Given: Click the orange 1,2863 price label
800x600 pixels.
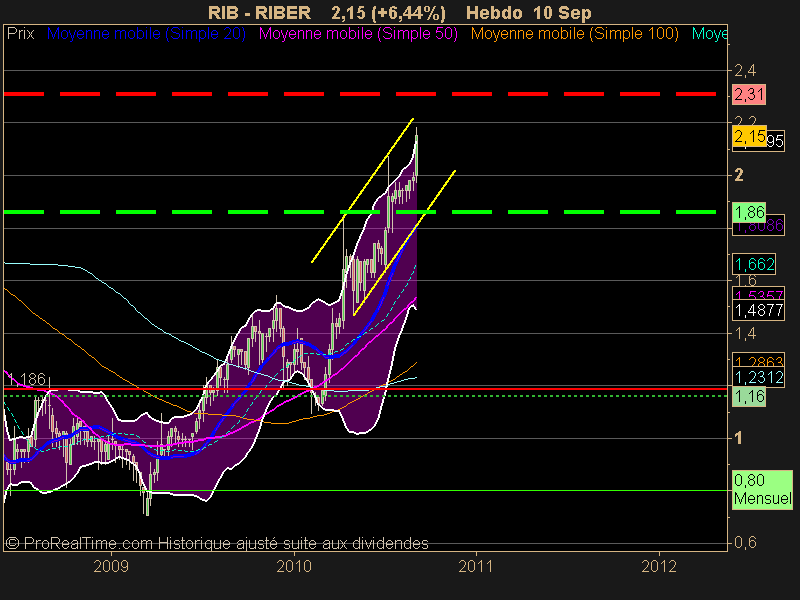Looking at the screenshot, I should point(759,361).
